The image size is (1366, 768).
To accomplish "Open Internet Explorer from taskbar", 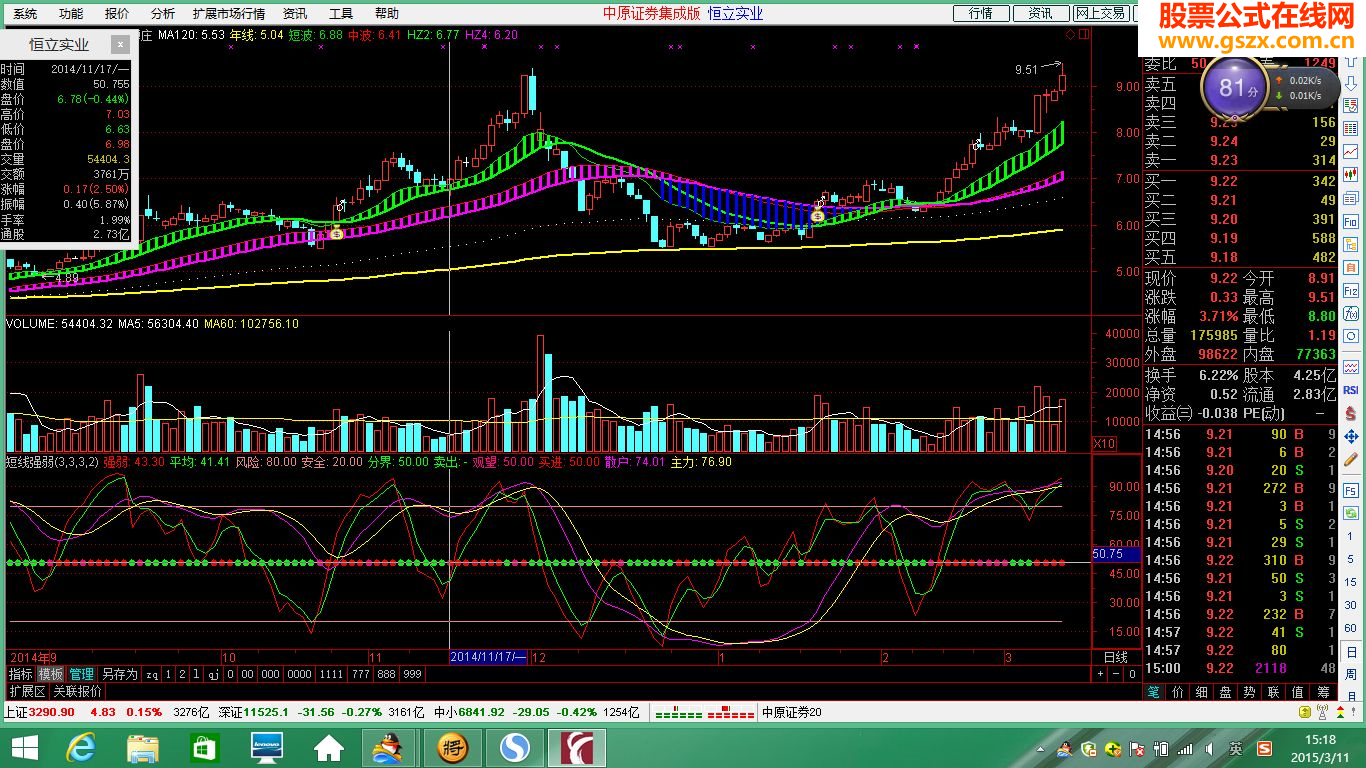I will 82,746.
